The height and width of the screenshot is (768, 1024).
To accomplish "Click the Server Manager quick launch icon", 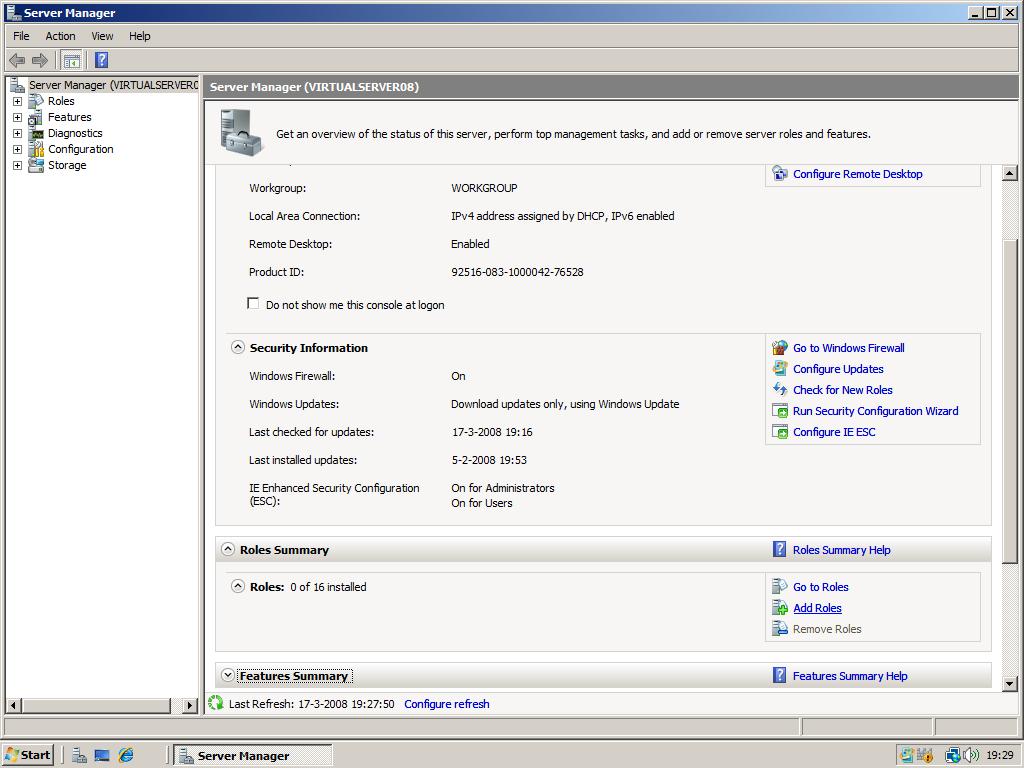I will (79, 756).
